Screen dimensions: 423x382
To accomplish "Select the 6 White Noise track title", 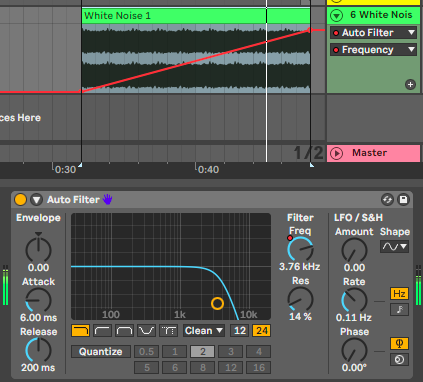I will (381, 15).
